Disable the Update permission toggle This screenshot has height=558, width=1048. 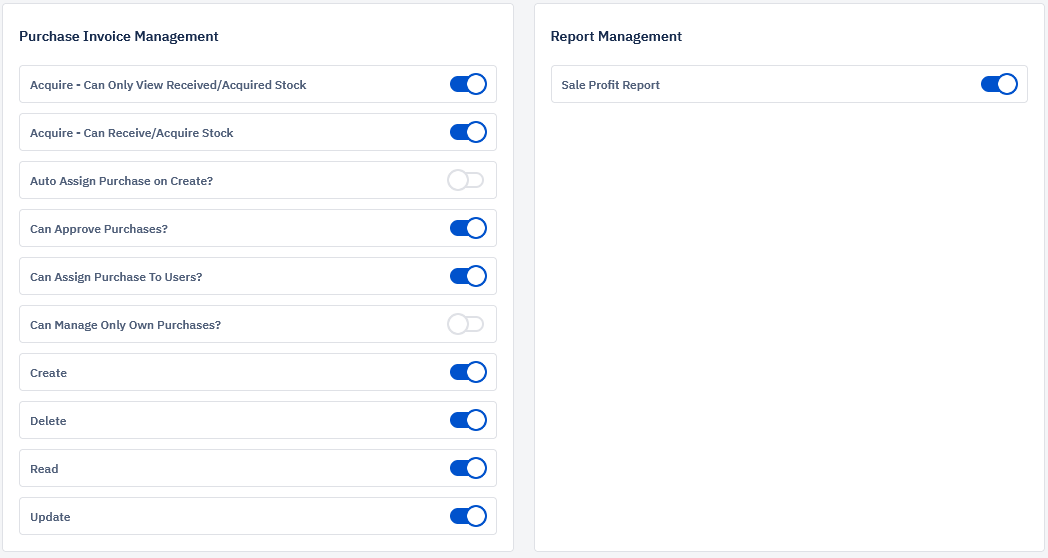[x=468, y=517]
